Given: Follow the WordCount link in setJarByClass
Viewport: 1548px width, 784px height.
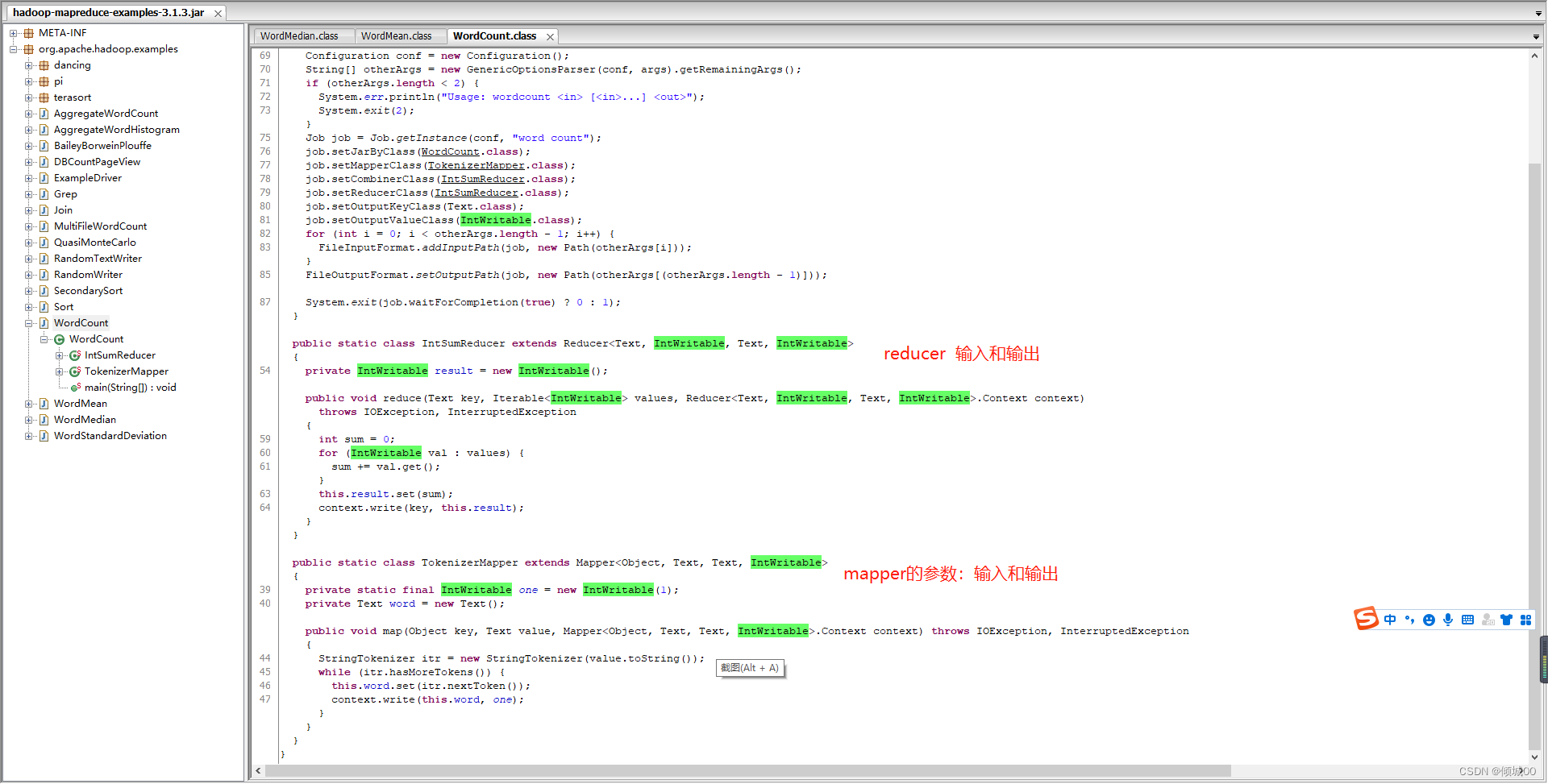Looking at the screenshot, I should [450, 151].
